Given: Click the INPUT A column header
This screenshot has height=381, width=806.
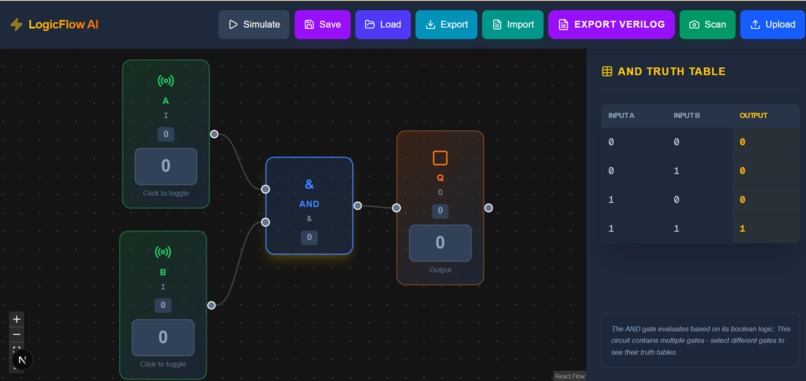Looking at the screenshot, I should coord(621,116).
